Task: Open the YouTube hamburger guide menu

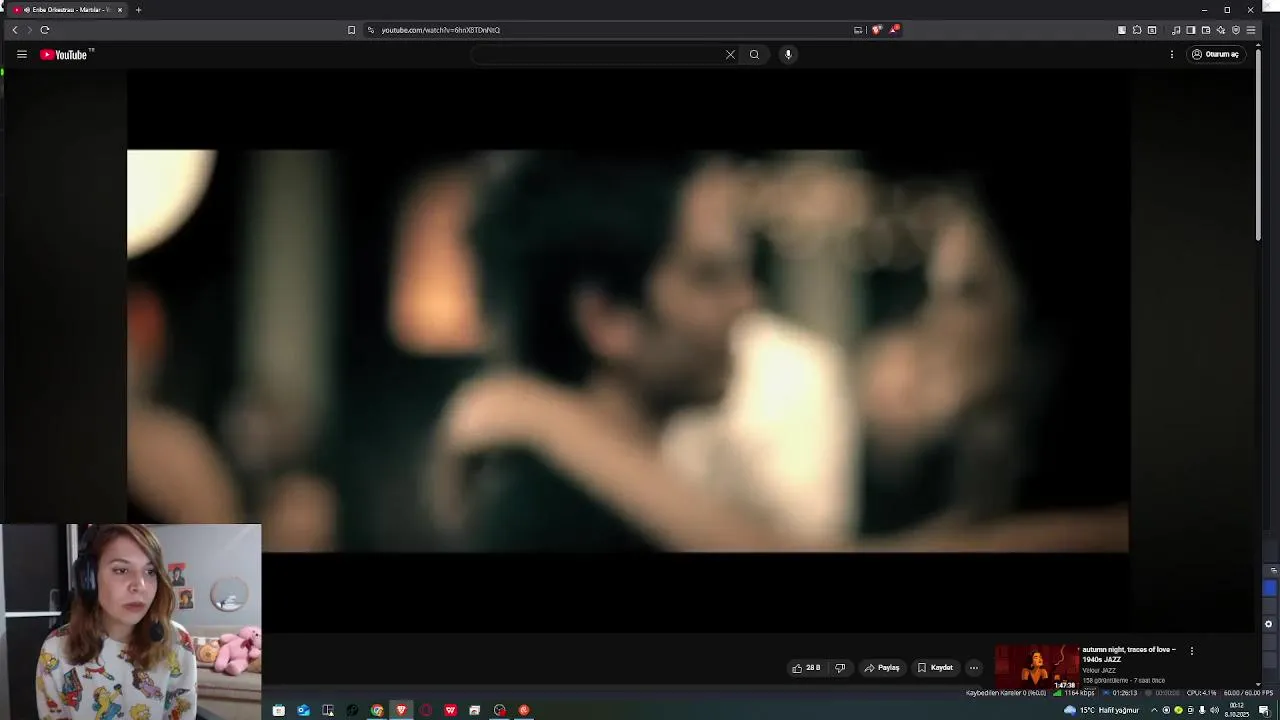Action: point(22,55)
